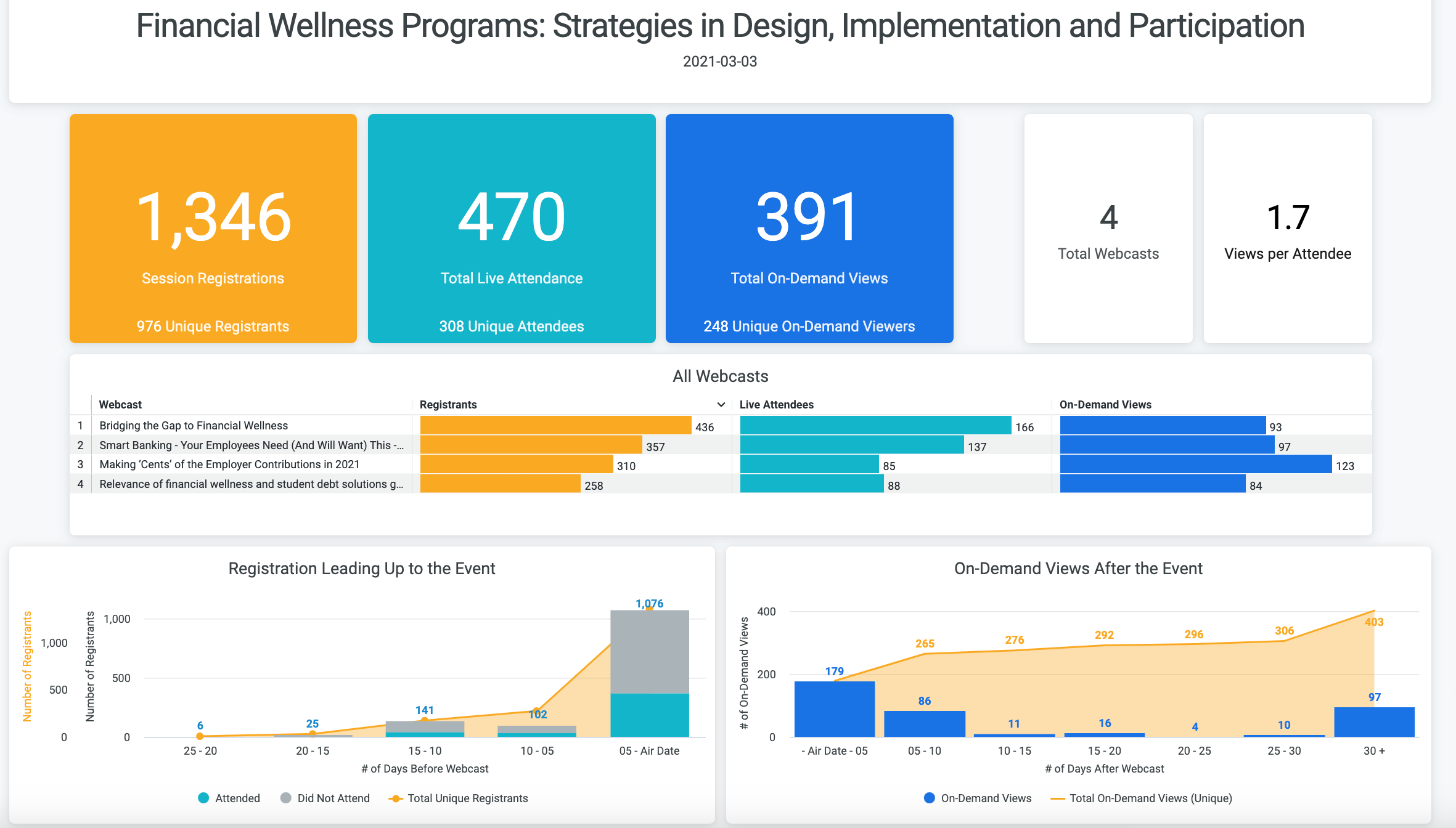Select the Total Live Attendance card
Screen dimensions: 1456x828
click(x=511, y=229)
